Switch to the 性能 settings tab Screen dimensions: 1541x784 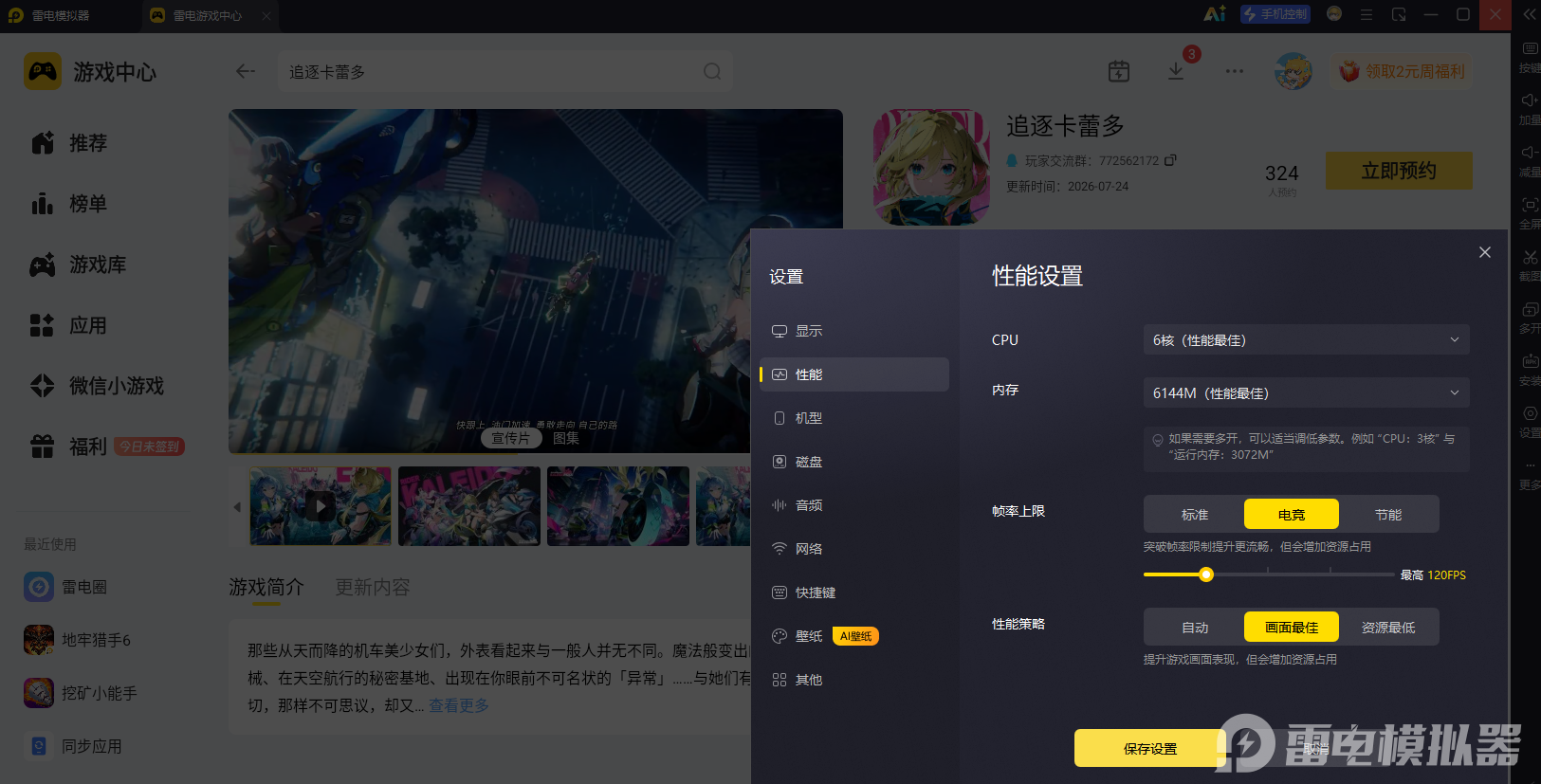(x=853, y=374)
